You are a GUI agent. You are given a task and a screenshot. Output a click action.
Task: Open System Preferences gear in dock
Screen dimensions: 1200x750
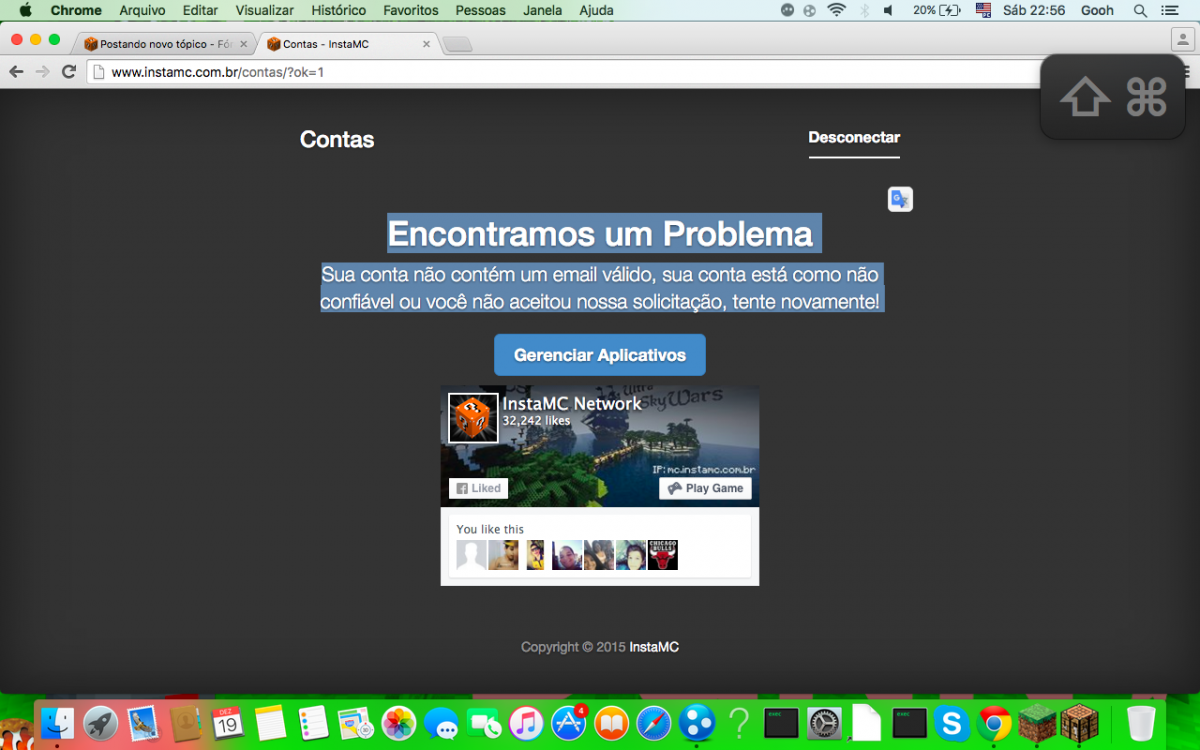825,723
